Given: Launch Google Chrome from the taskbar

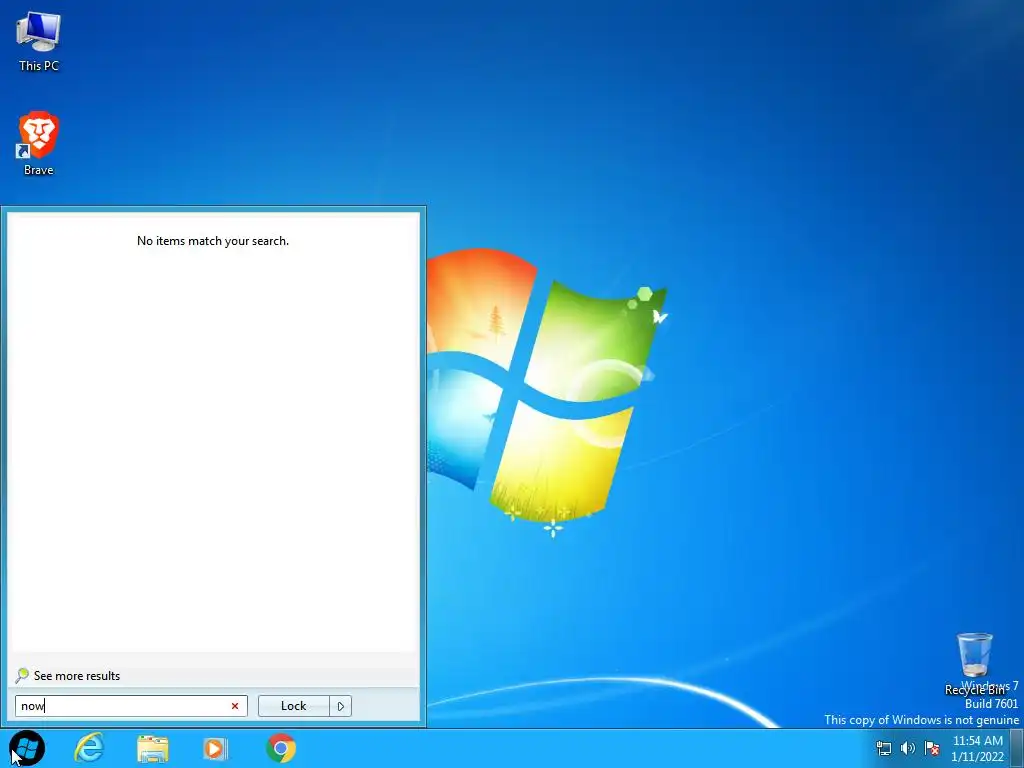Looking at the screenshot, I should pyautogui.click(x=281, y=748).
